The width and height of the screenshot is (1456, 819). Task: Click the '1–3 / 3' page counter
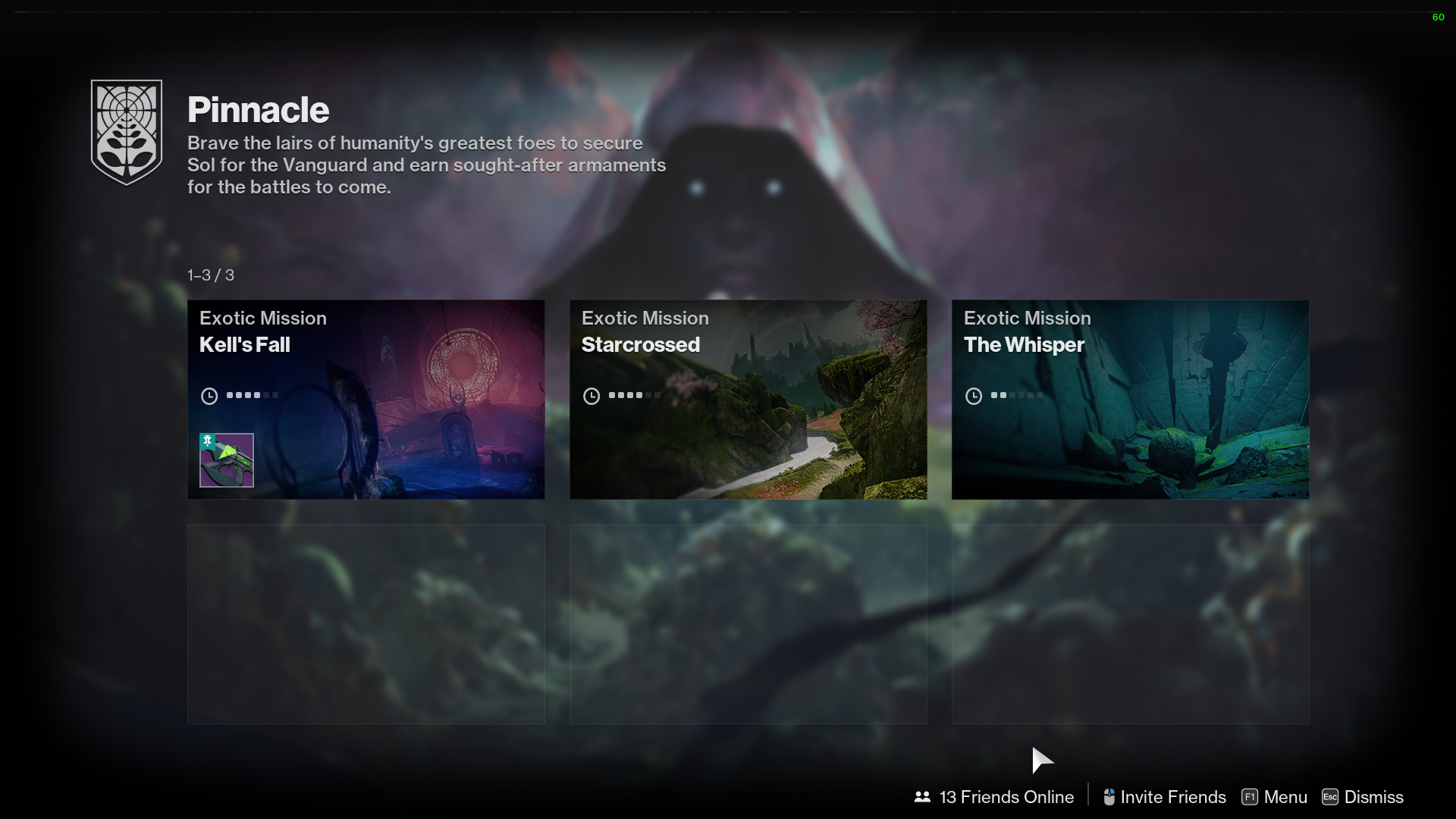pos(211,275)
